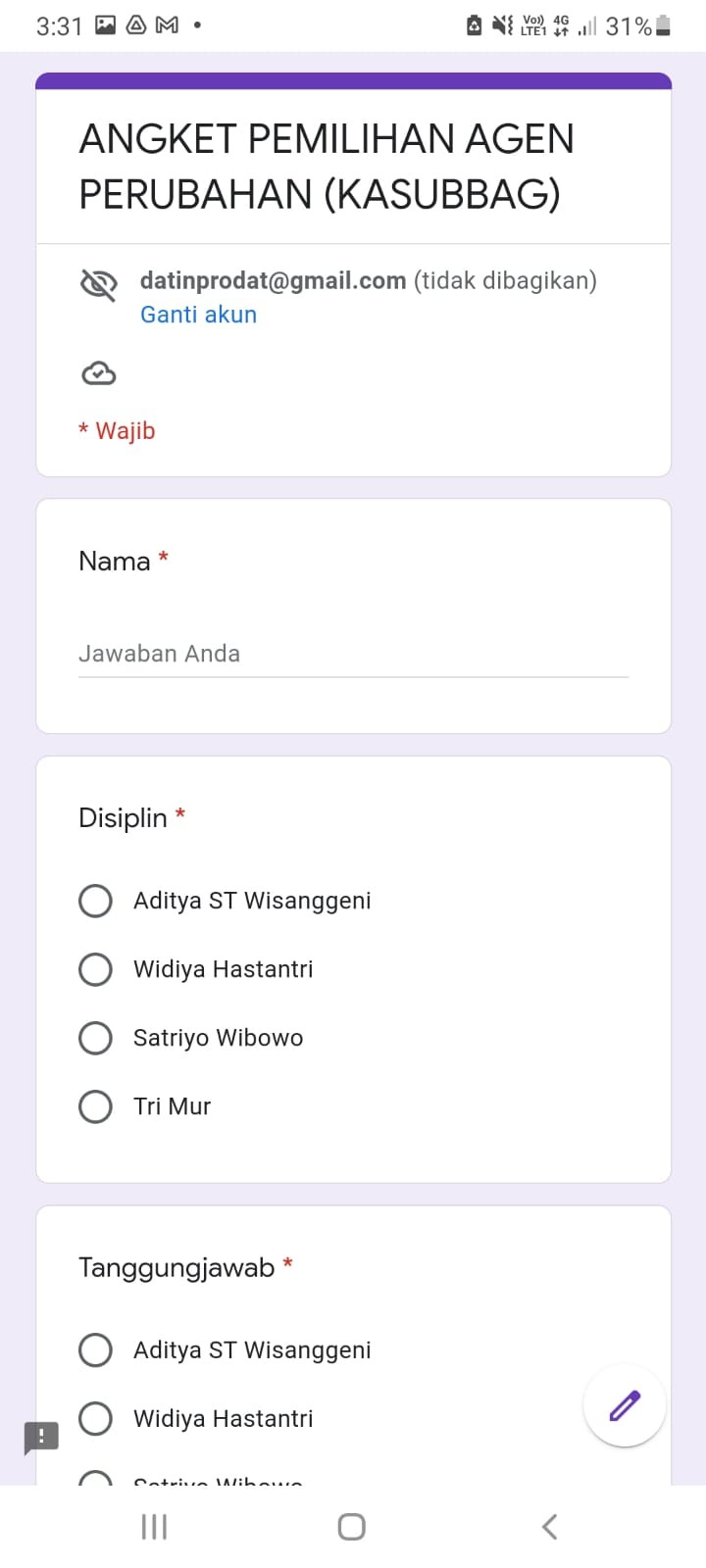Tap the form title ANGKET PEMILIHAN AGEN PERUBAHAN
This screenshot has width=706, height=1568.
(x=326, y=167)
